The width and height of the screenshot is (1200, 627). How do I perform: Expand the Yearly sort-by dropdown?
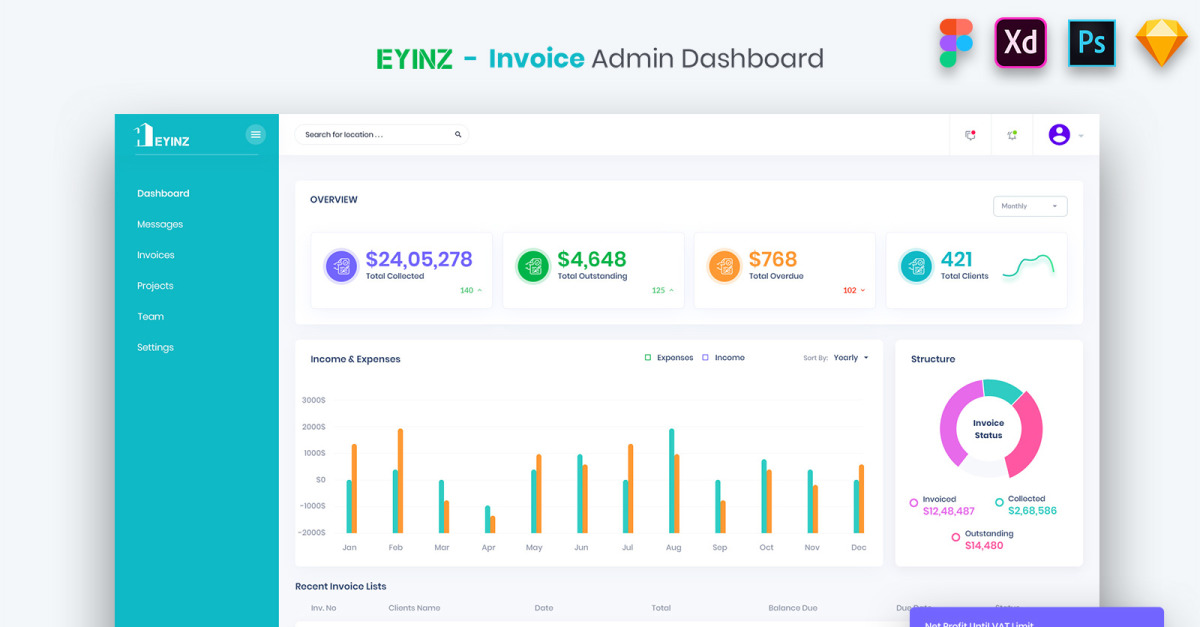850,358
